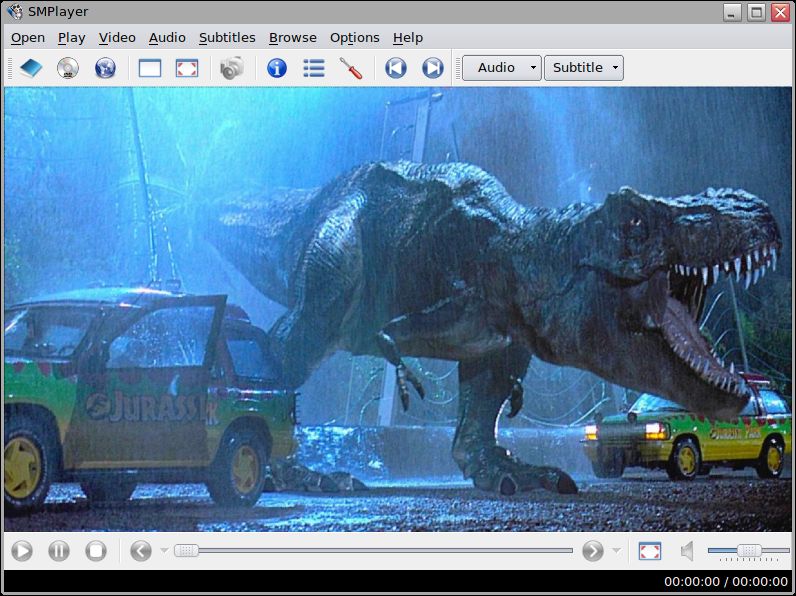Toggle fullscreen from the top toolbar

(187, 68)
